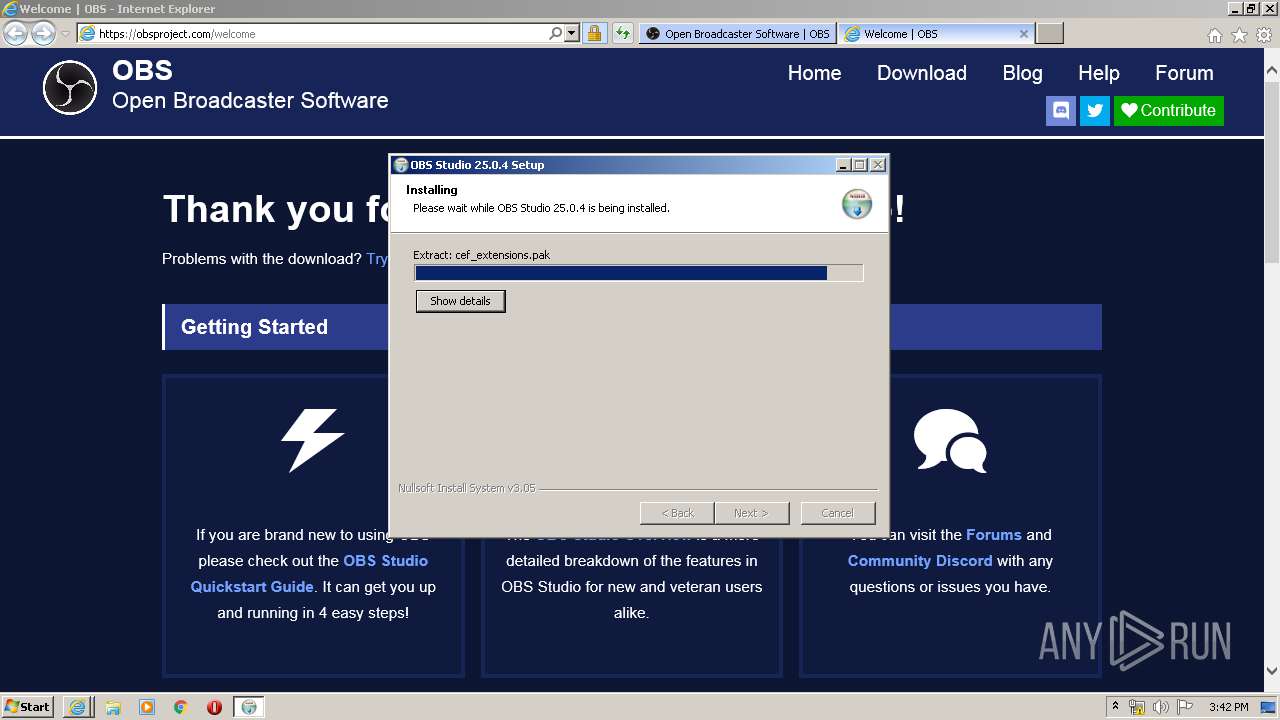This screenshot has width=1280, height=720.
Task: Click the Getting Started heading
Action: coord(254,327)
